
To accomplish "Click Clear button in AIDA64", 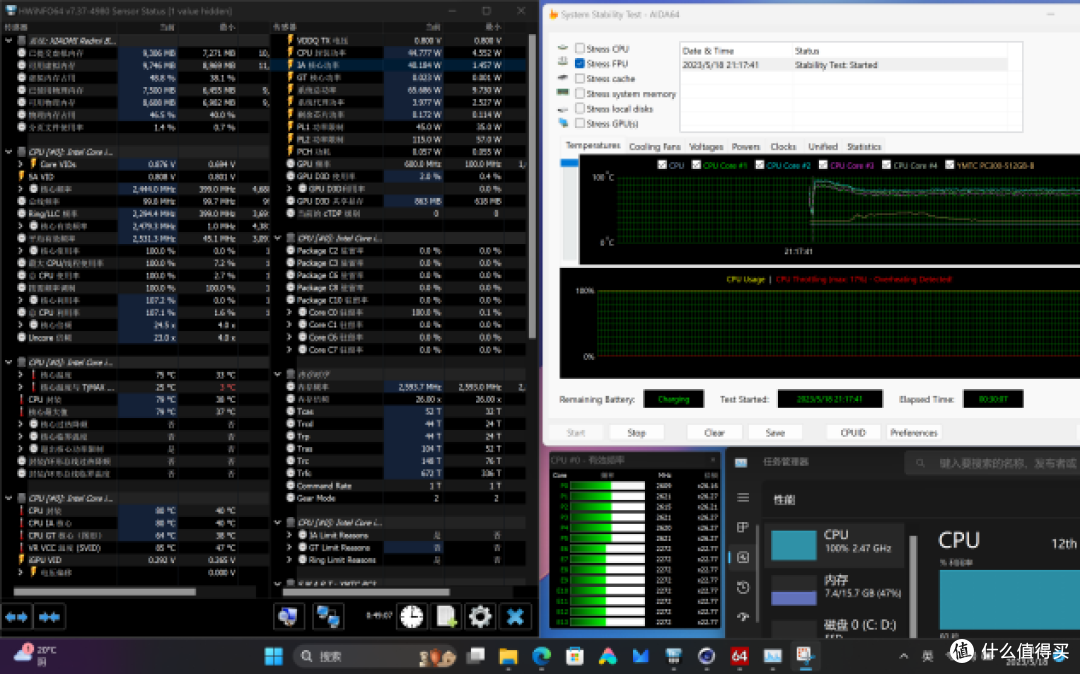I will (x=714, y=433).
